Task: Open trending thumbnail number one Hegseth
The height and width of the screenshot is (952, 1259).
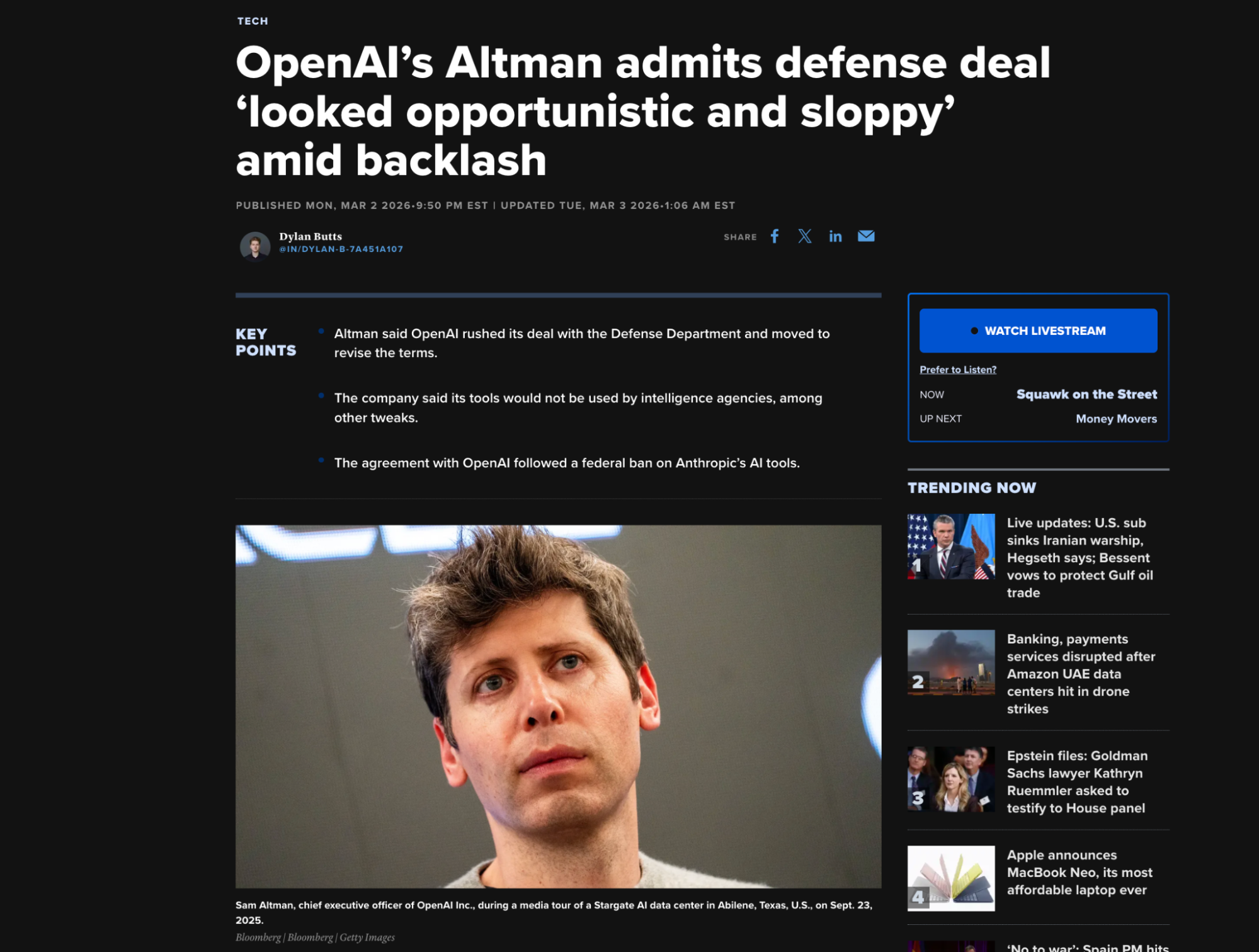Action: point(951,547)
